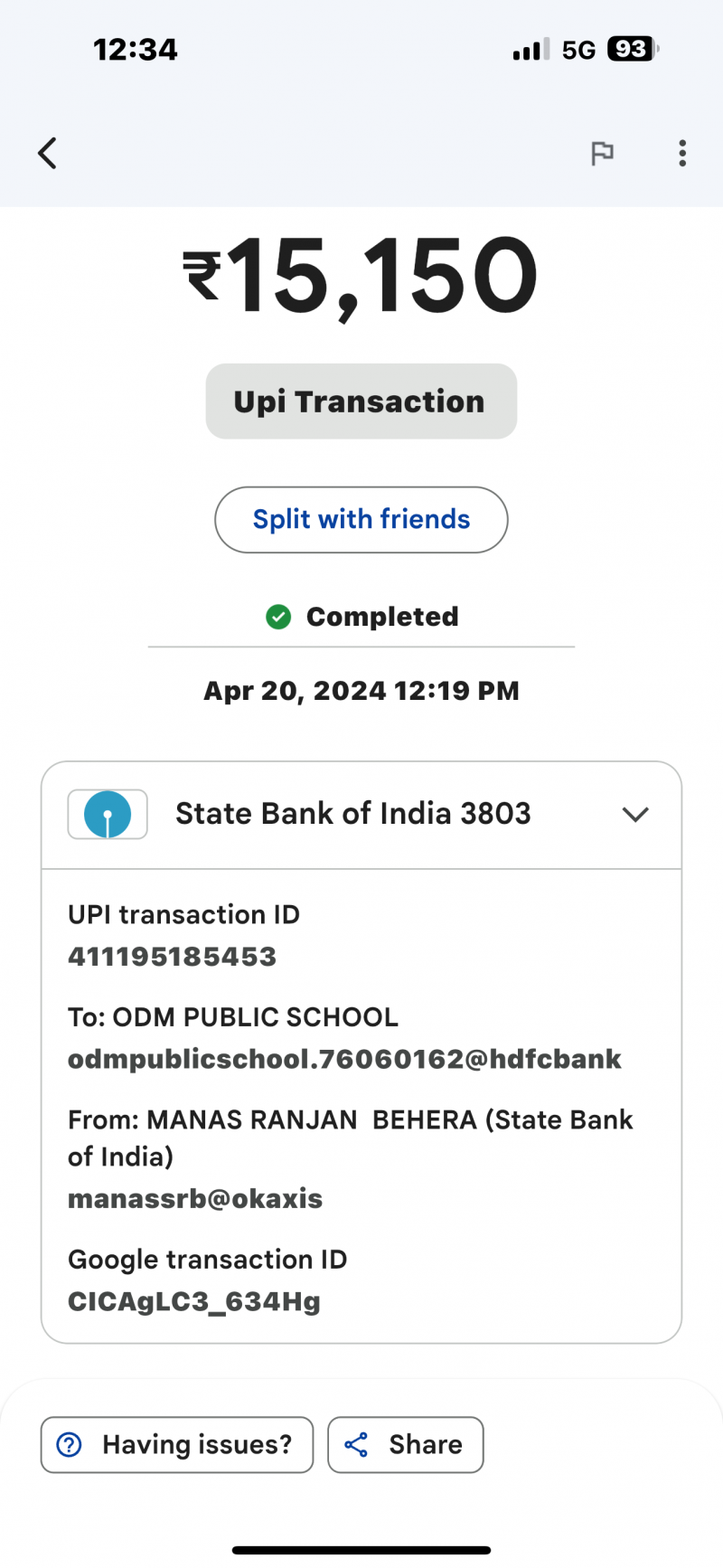Tap the manassrb@okaxis sender UPI address

(195, 1199)
